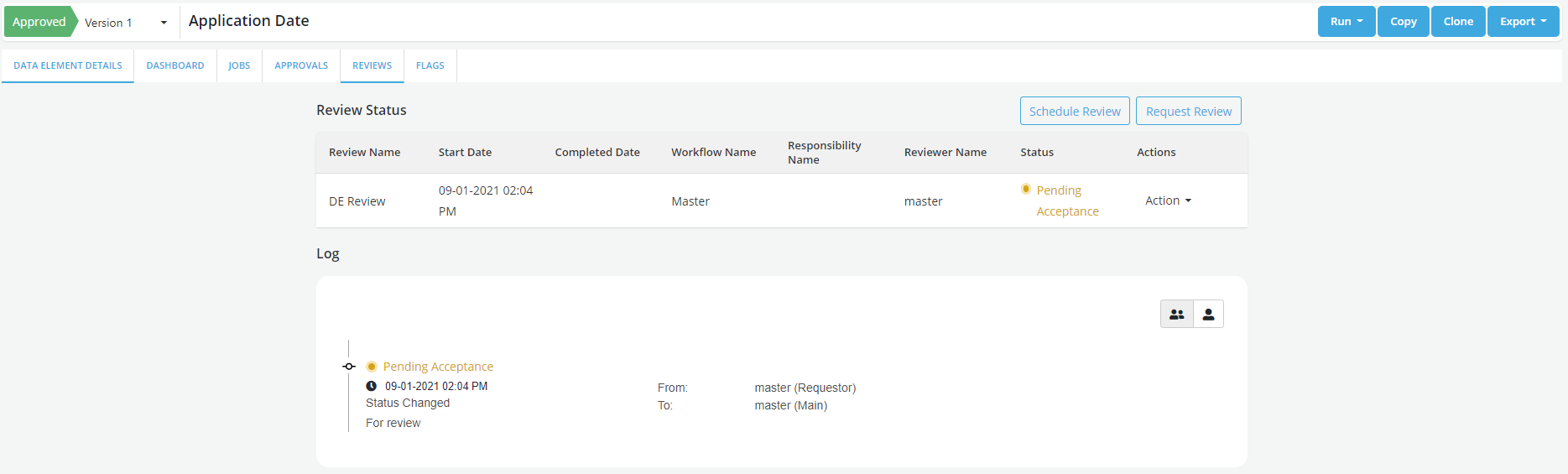Image resolution: width=1568 pixels, height=474 pixels.
Task: Expand the Action menu for DE Review
Action: pos(1168,201)
